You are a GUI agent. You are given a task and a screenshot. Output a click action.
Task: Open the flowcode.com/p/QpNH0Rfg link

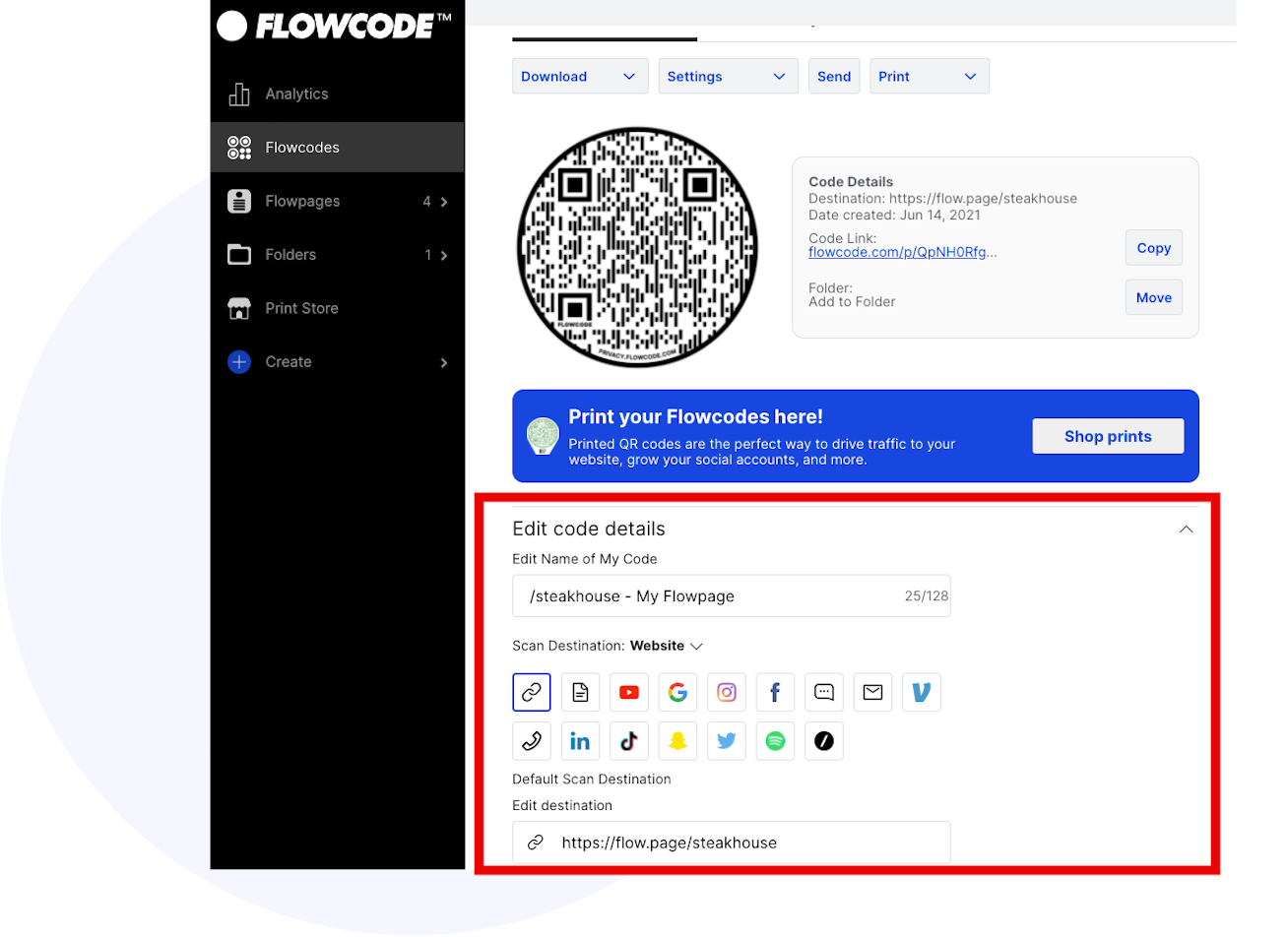902,253
